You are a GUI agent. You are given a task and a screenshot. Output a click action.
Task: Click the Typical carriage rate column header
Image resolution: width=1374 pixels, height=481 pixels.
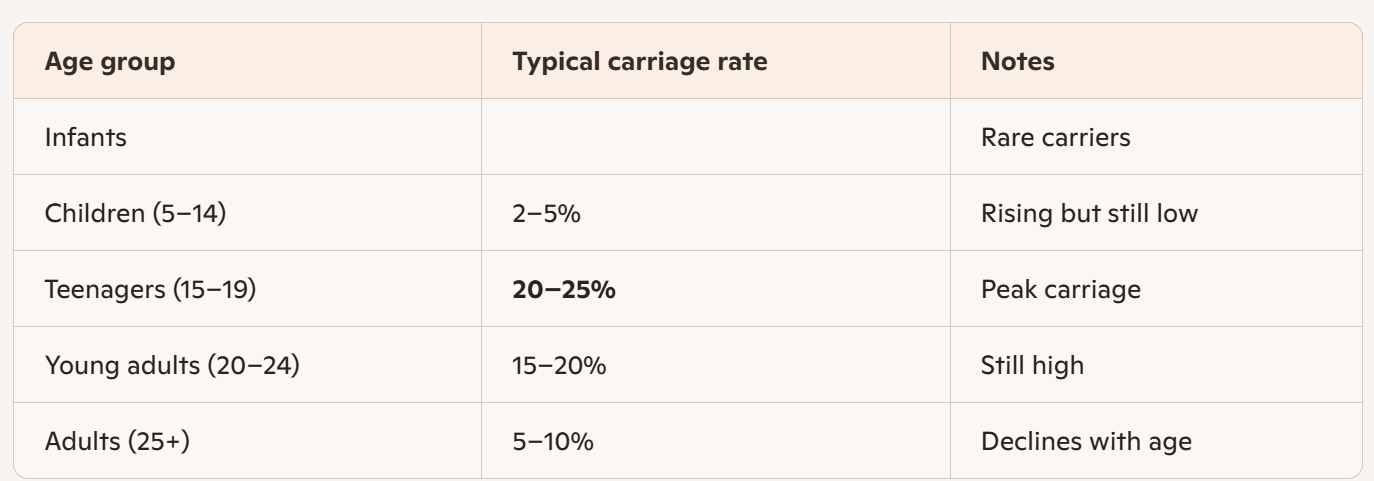point(640,62)
